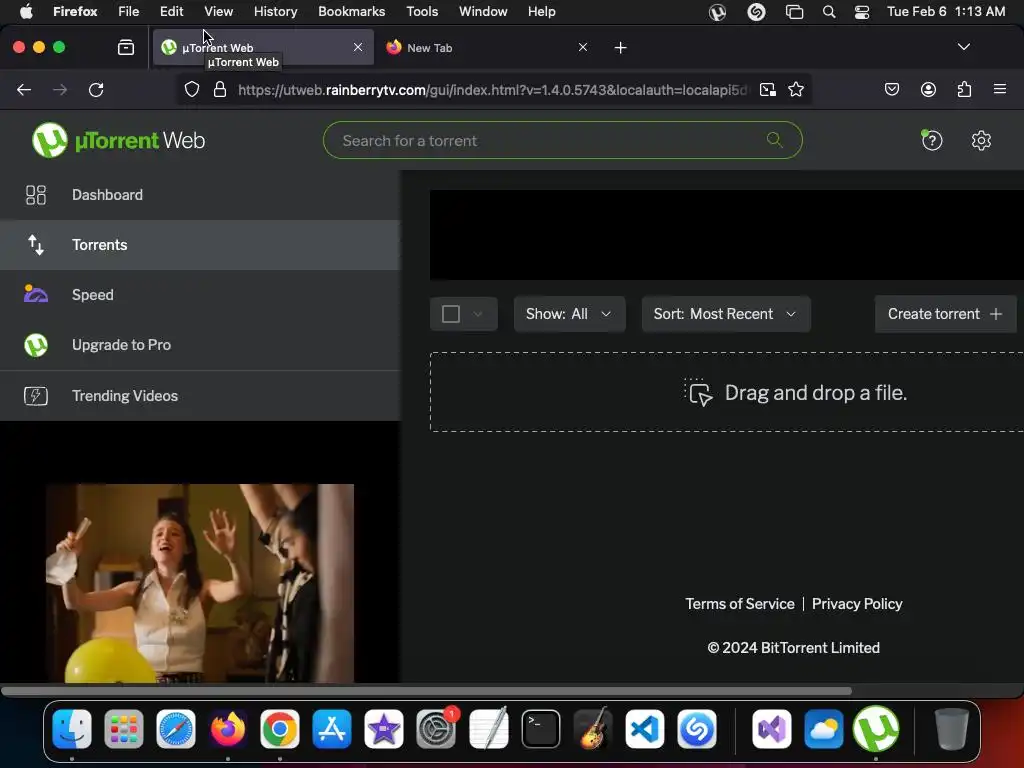1024x768 pixels.
Task: Click the Drag and drop a file area
Action: [x=727, y=392]
